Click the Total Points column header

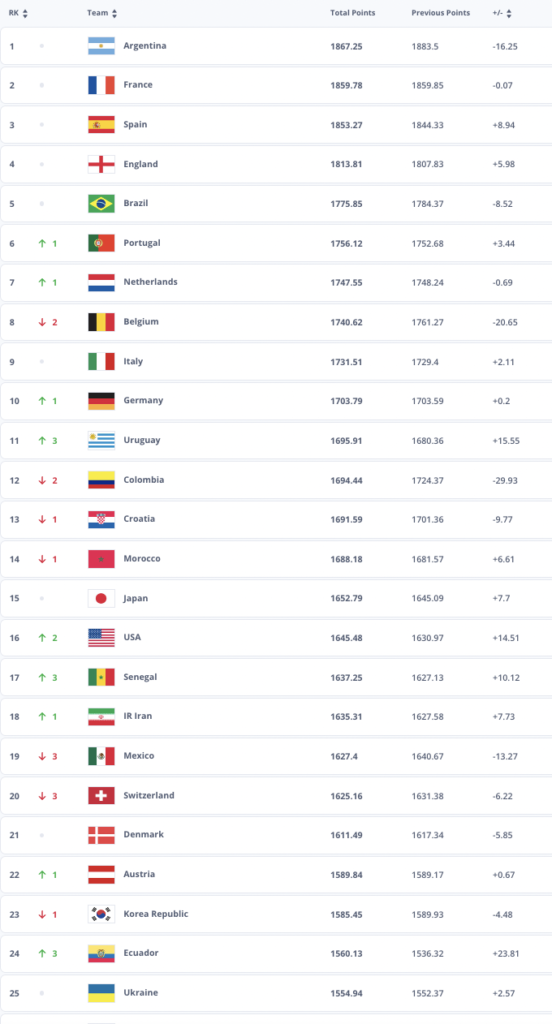[x=353, y=13]
